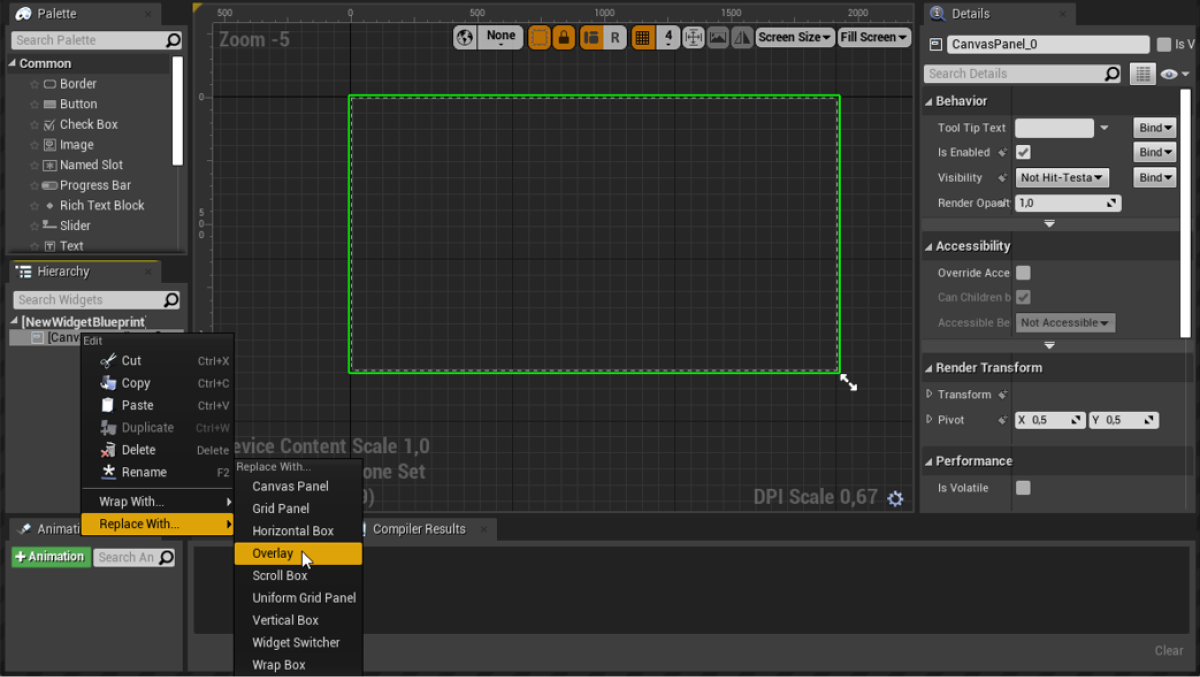
Task: Toggle the dashed outline display icon
Action: pos(539,38)
